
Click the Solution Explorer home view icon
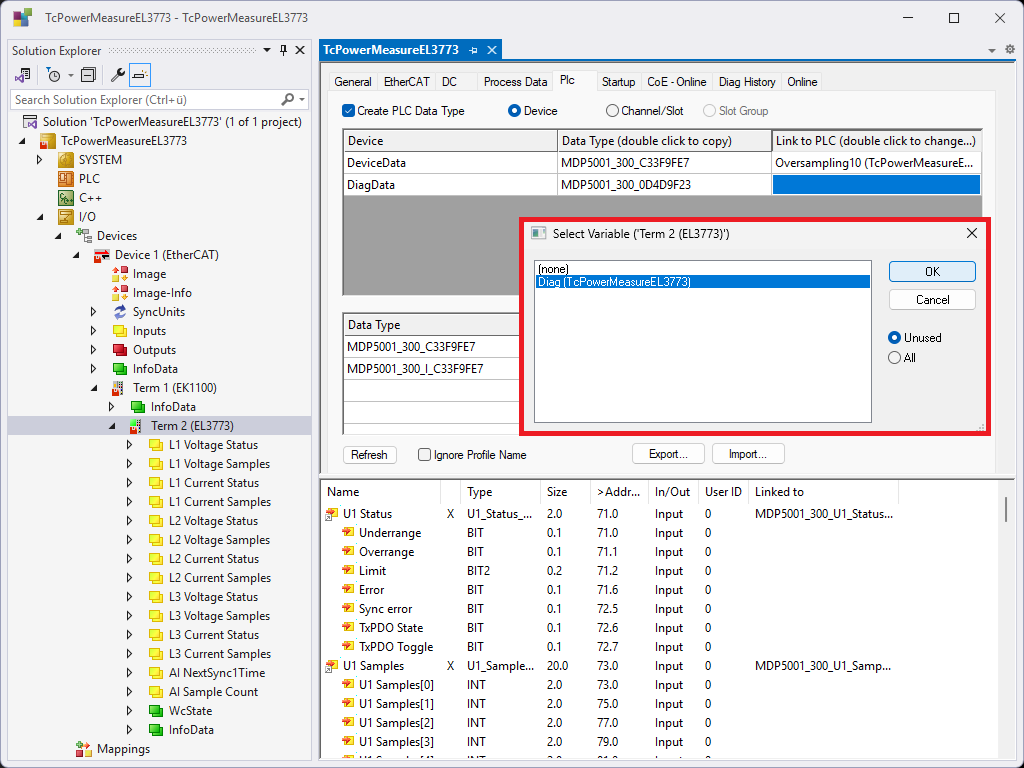pyautogui.click(x=23, y=75)
